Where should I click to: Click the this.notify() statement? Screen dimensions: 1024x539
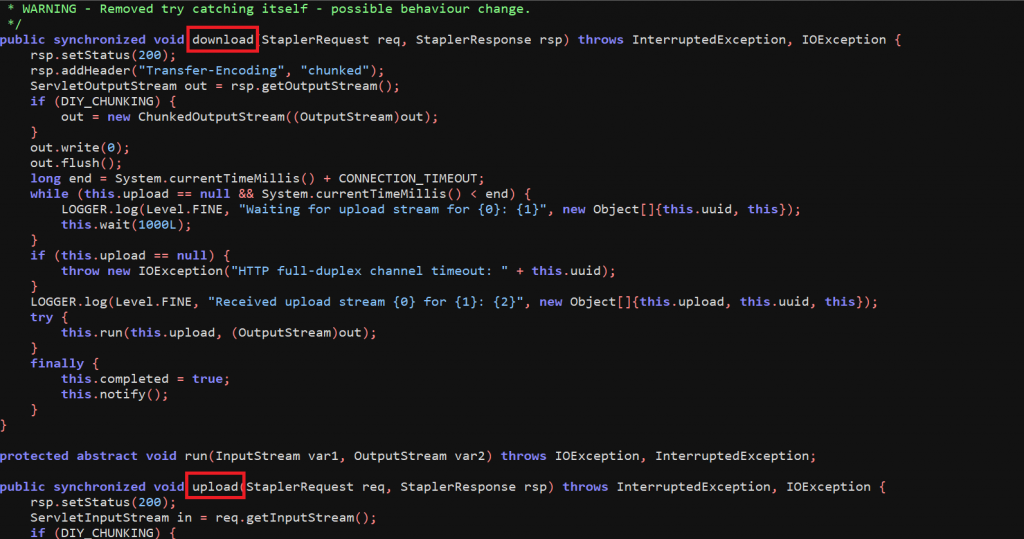[115, 395]
